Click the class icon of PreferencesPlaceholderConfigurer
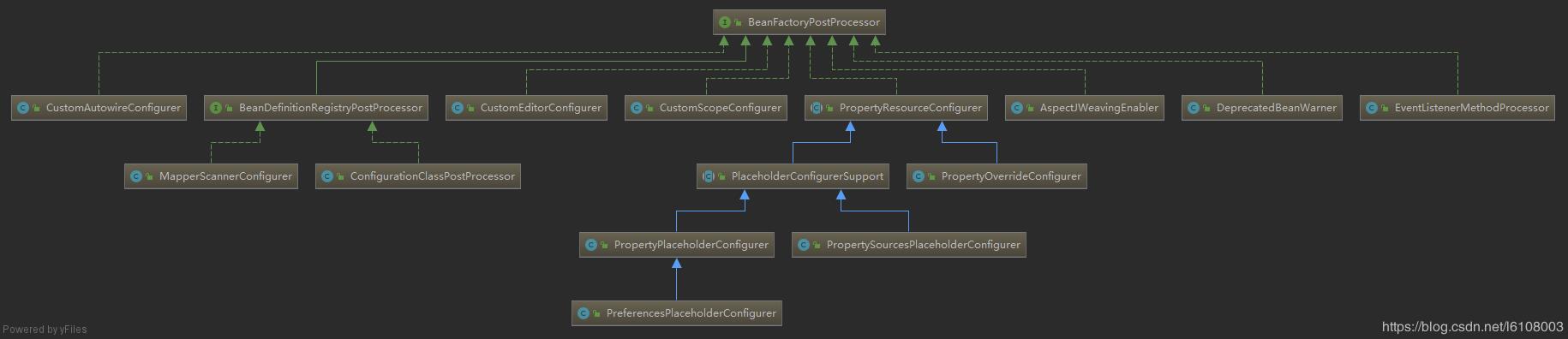 584,313
